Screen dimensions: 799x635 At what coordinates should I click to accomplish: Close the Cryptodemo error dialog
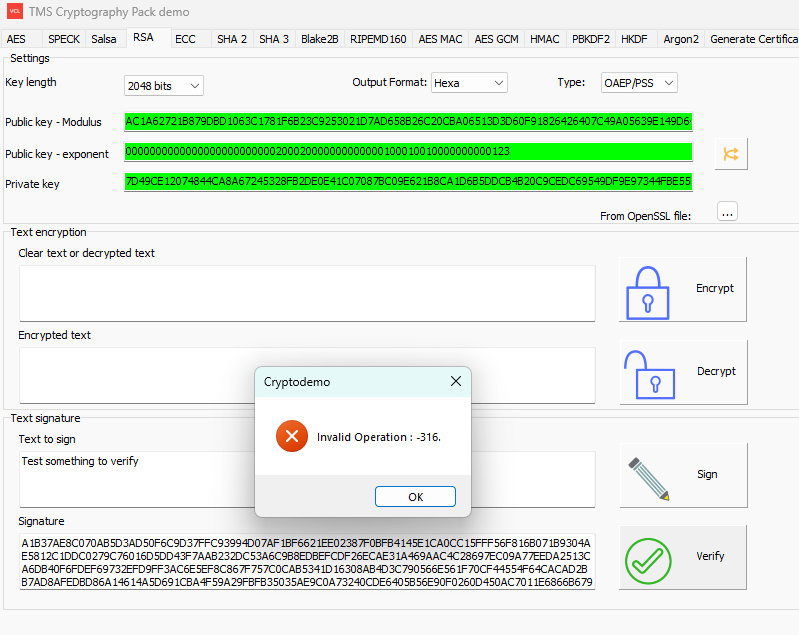455,382
